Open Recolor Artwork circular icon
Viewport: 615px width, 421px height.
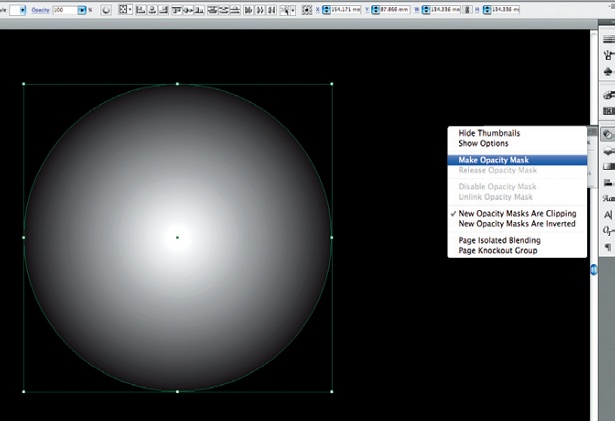(106, 10)
